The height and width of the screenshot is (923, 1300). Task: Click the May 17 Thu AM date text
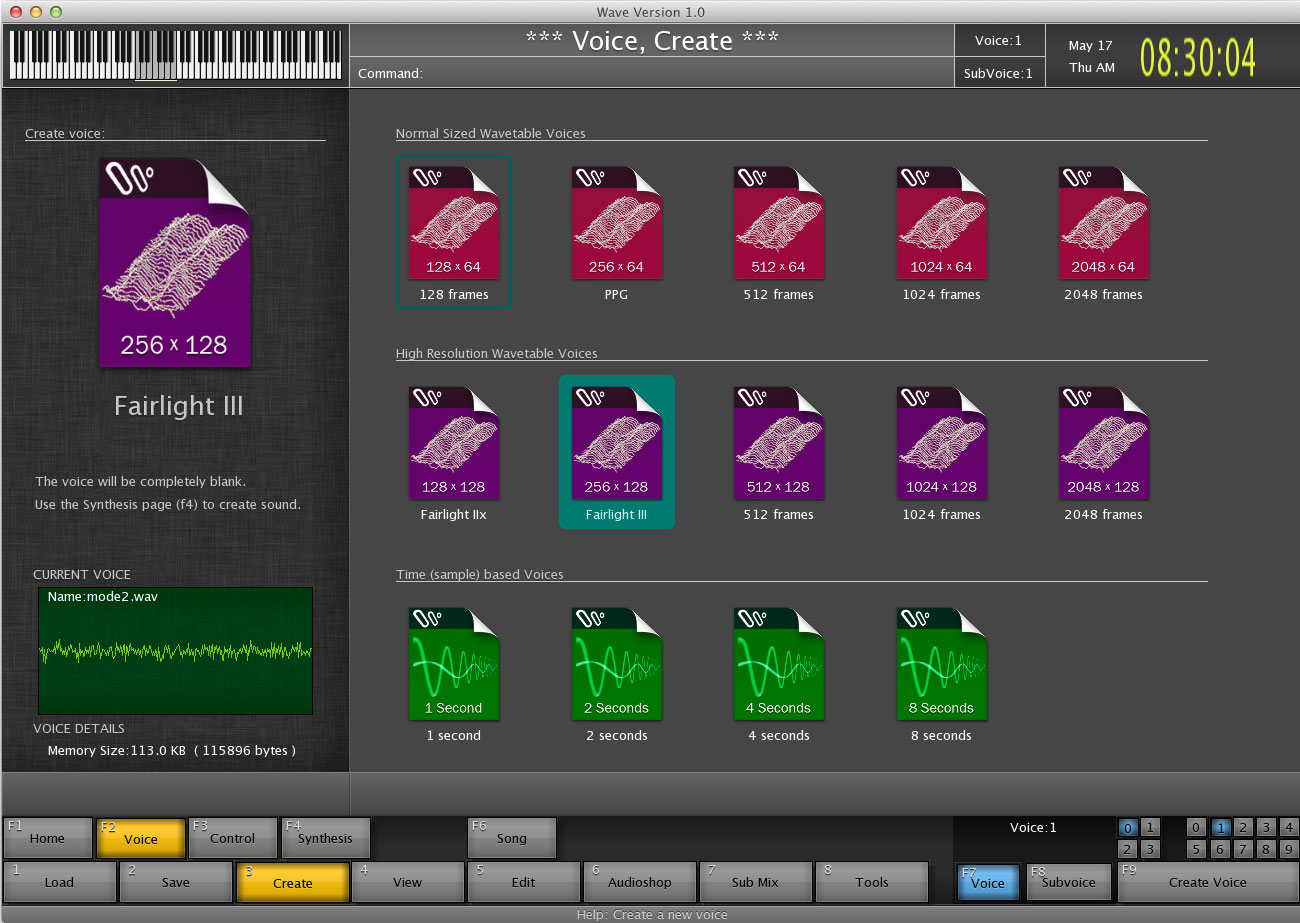click(1091, 56)
